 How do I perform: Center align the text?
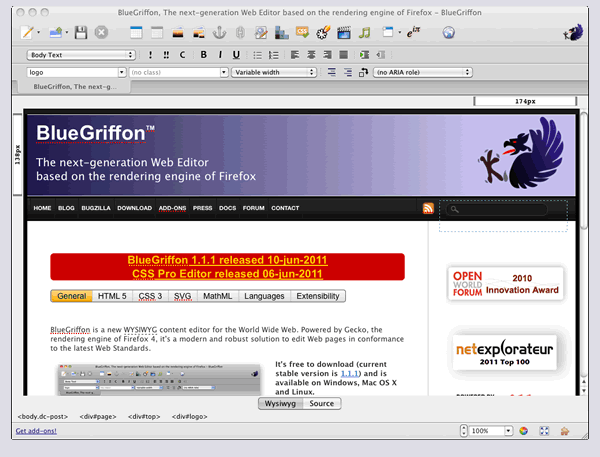[x=311, y=55]
